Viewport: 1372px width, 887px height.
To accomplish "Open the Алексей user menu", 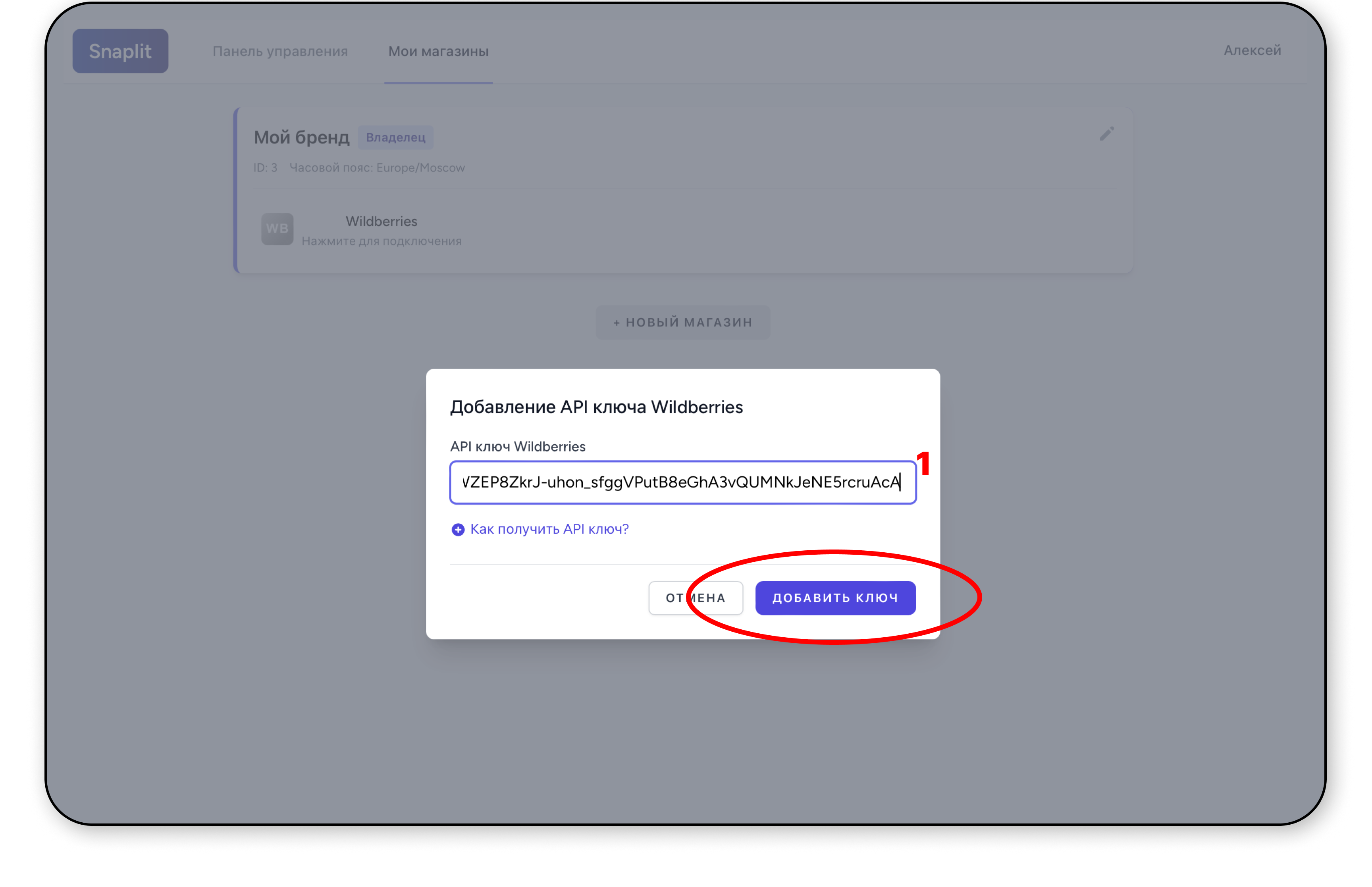I will pyautogui.click(x=1252, y=51).
